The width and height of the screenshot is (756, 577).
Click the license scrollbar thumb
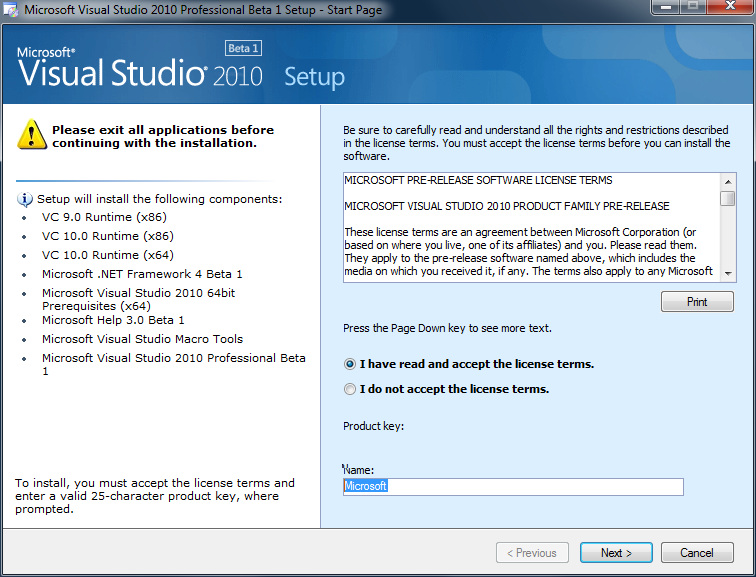(728, 199)
